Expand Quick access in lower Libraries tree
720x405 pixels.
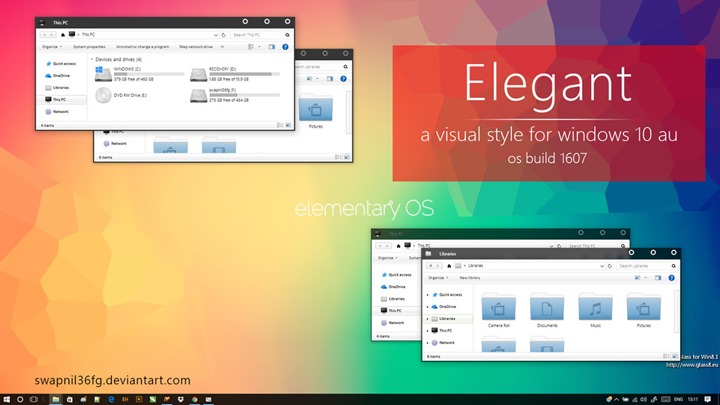(x=428, y=295)
